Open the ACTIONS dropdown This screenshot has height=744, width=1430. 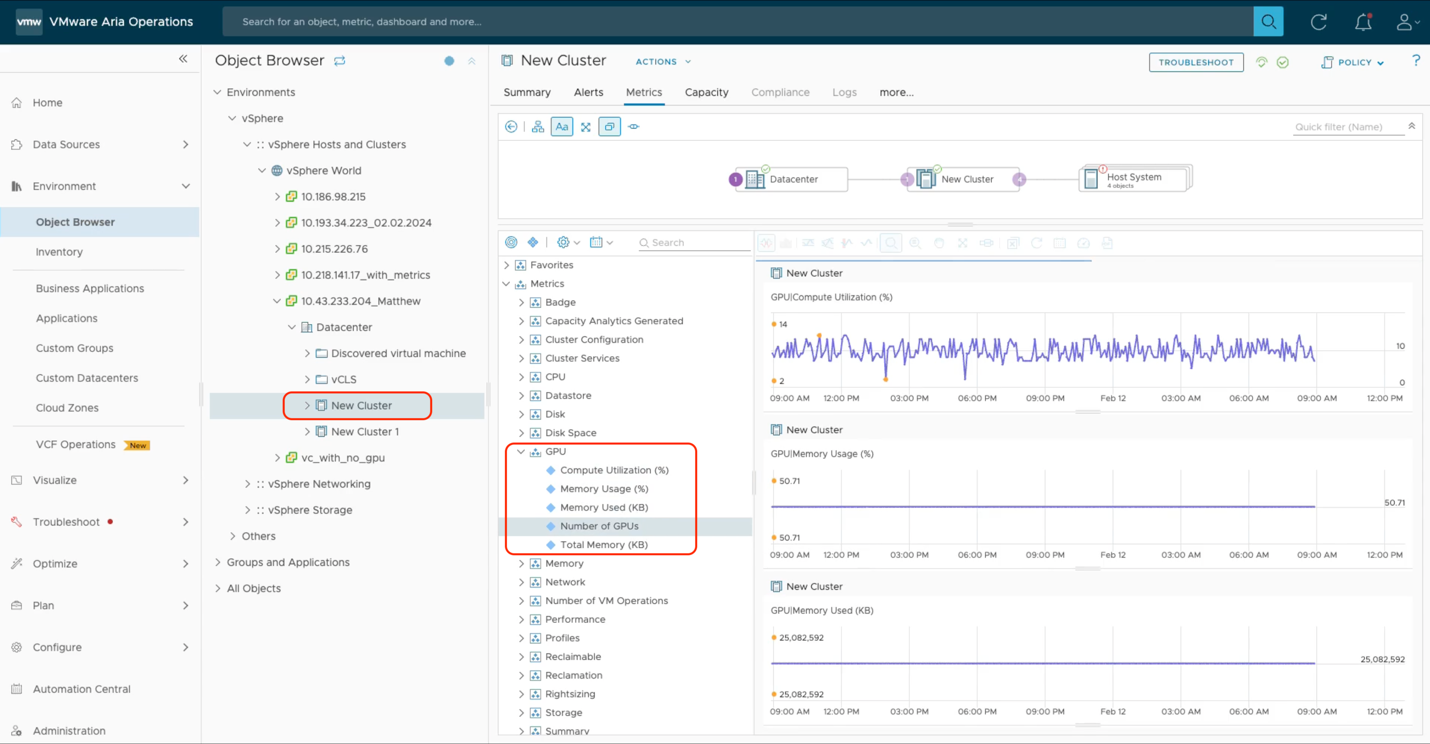pyautogui.click(x=663, y=62)
